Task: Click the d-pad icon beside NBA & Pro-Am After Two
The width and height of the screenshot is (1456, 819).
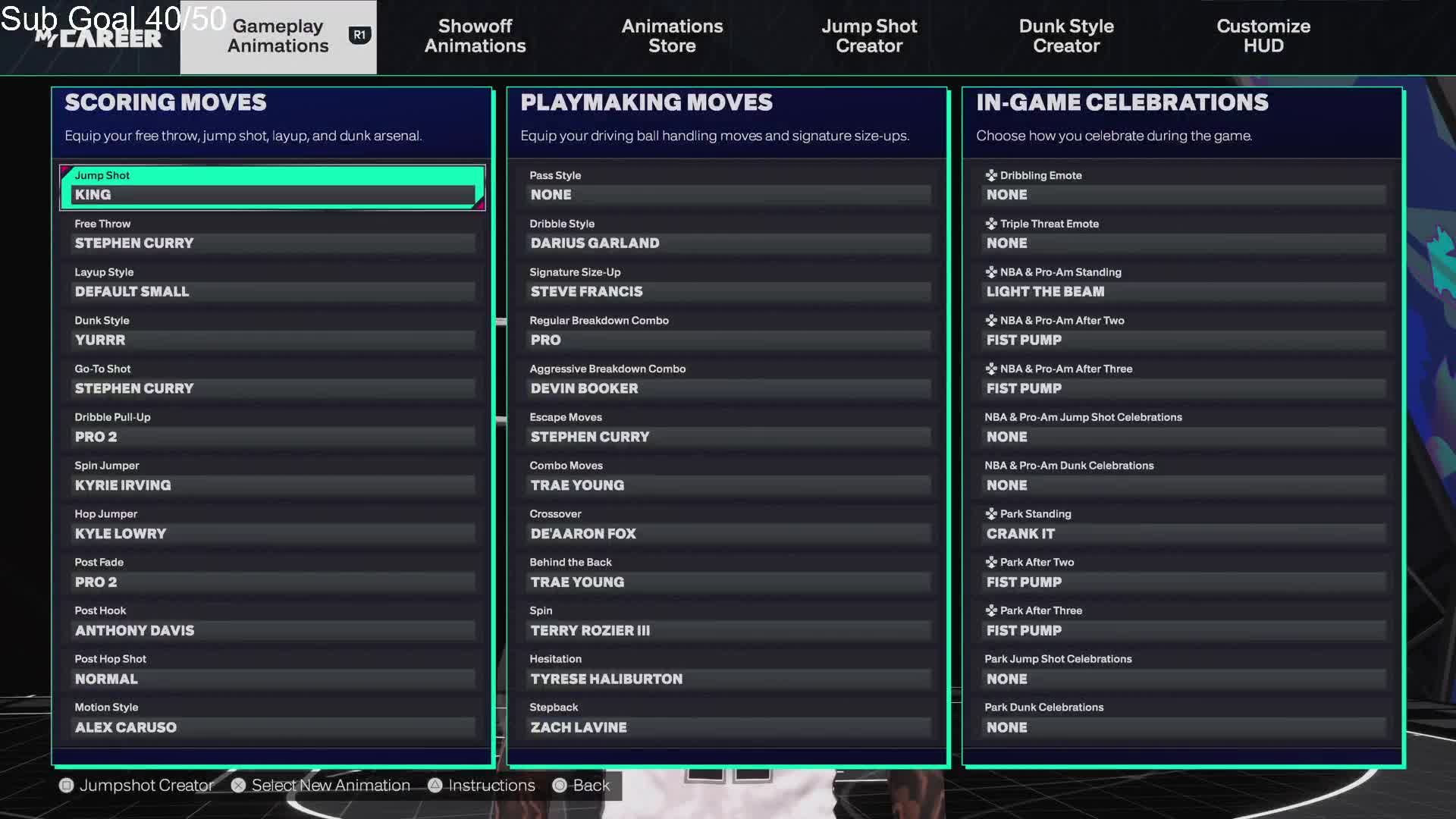Action: (991, 321)
